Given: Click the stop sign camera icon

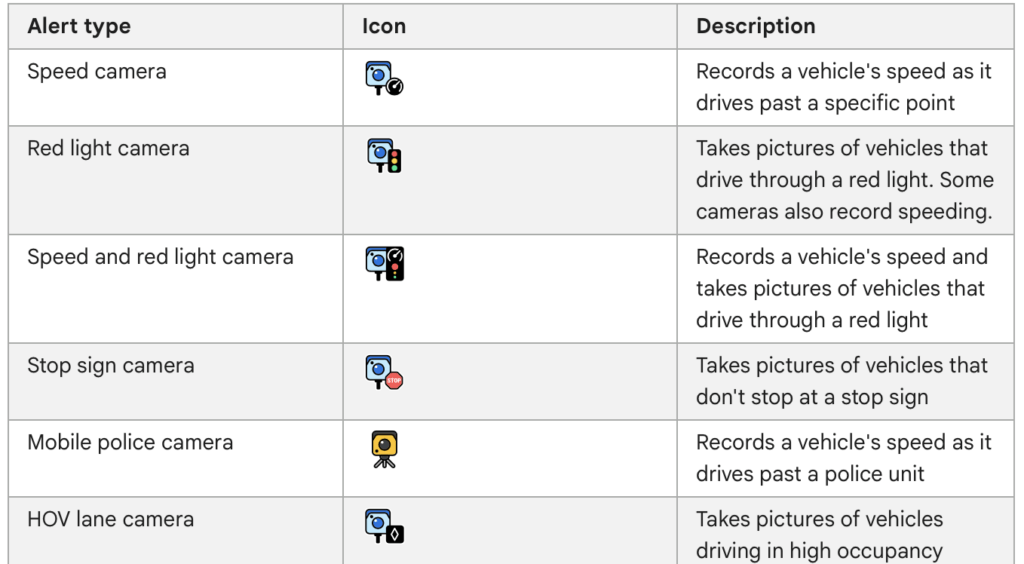Looking at the screenshot, I should tap(384, 373).
